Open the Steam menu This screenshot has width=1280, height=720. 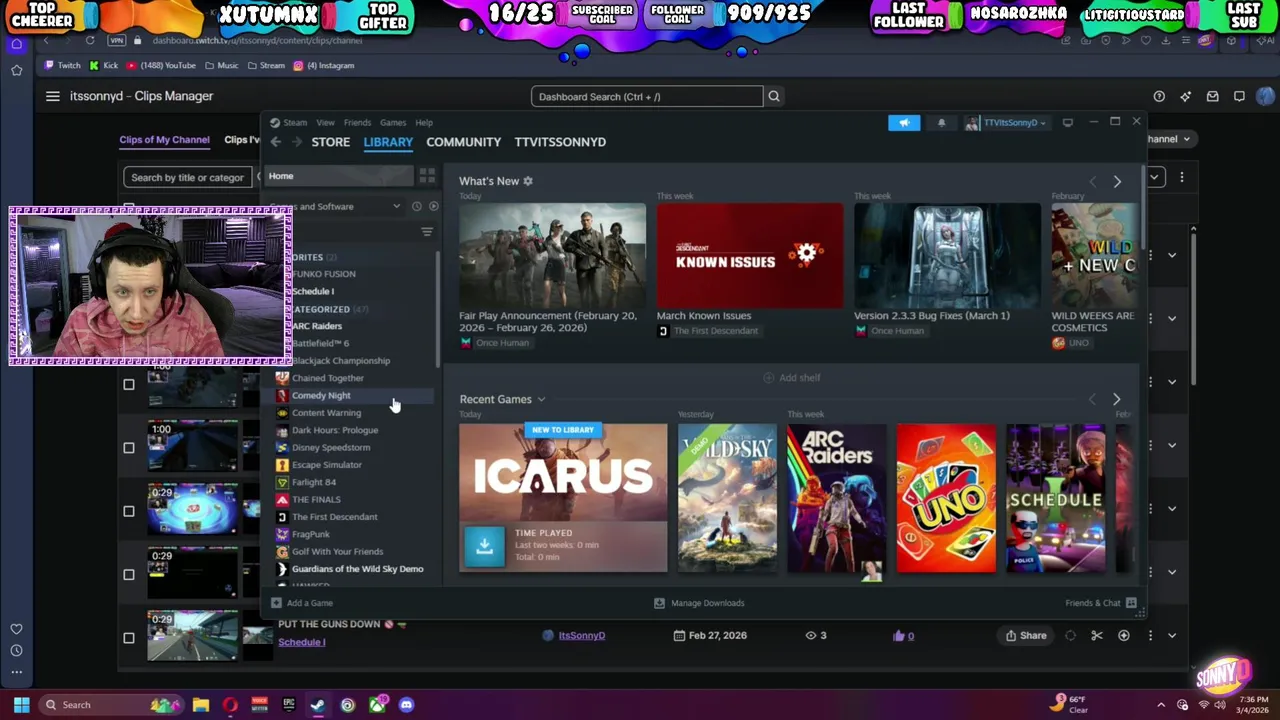click(x=295, y=123)
